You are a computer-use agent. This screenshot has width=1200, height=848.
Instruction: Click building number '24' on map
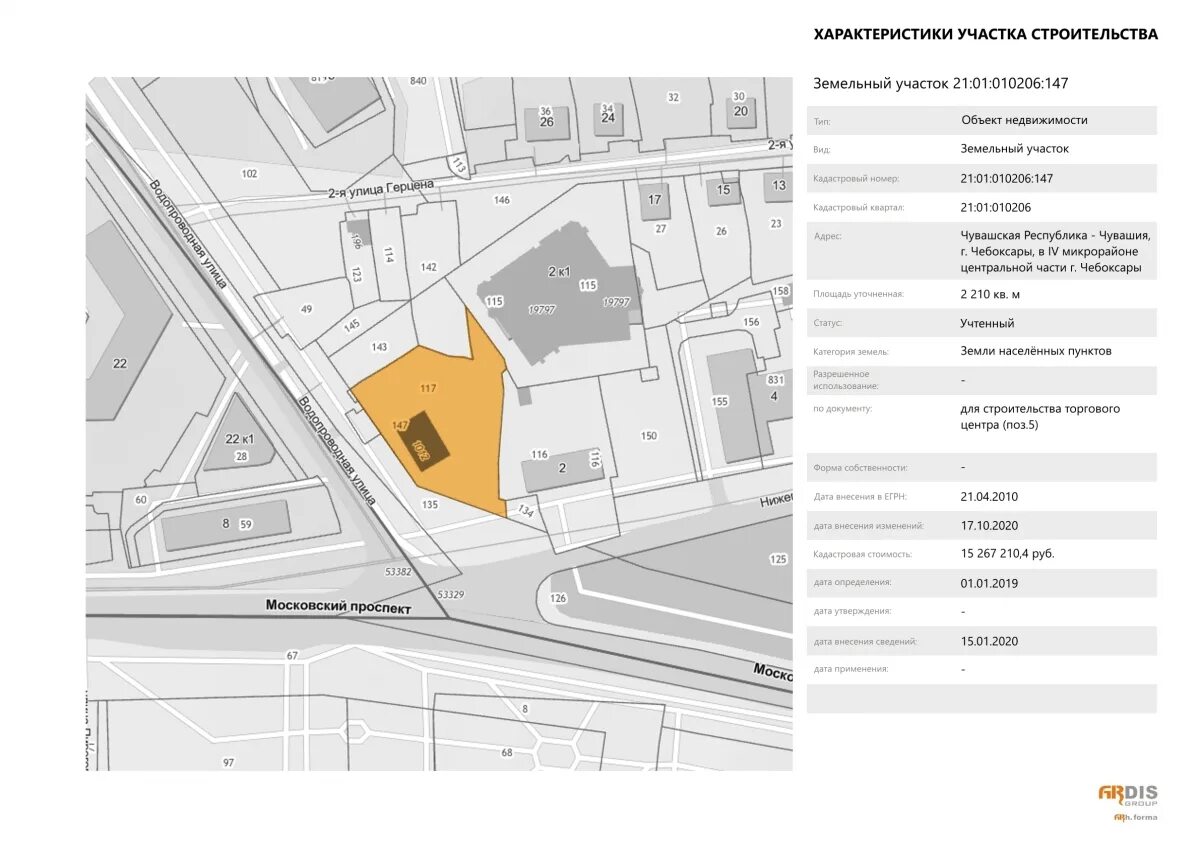[607, 117]
